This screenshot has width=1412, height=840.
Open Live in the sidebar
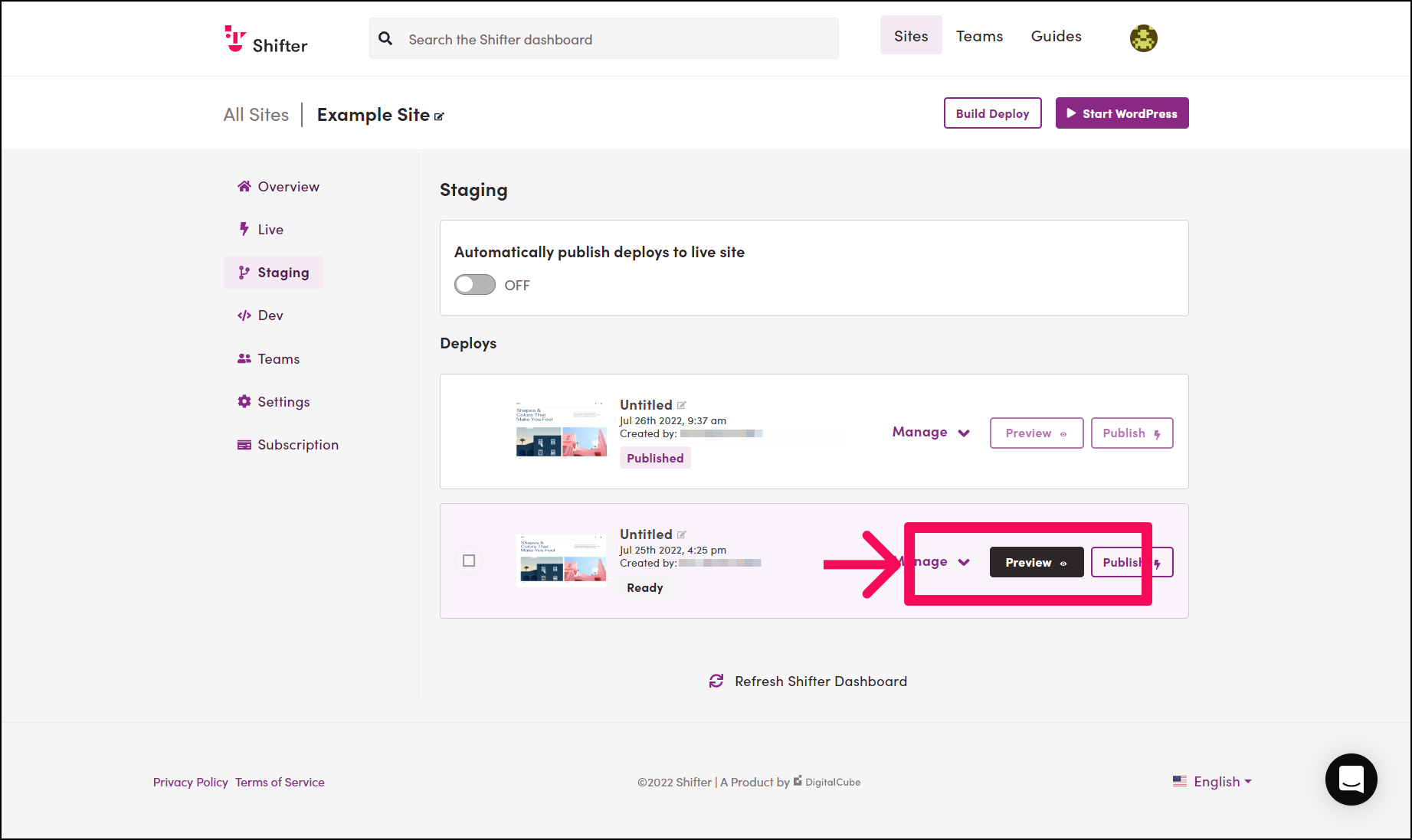tap(260, 230)
